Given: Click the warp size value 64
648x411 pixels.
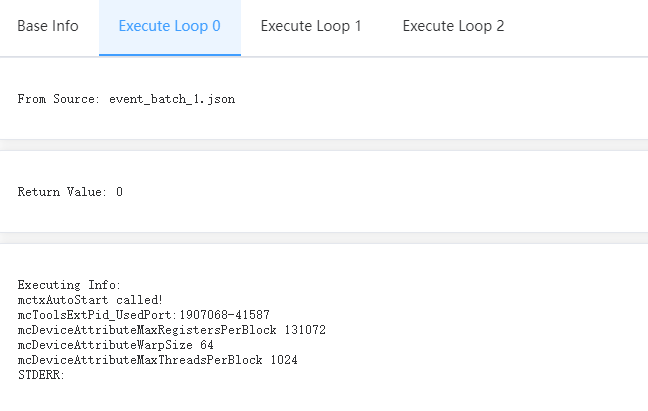Looking at the screenshot, I should [207, 345].
